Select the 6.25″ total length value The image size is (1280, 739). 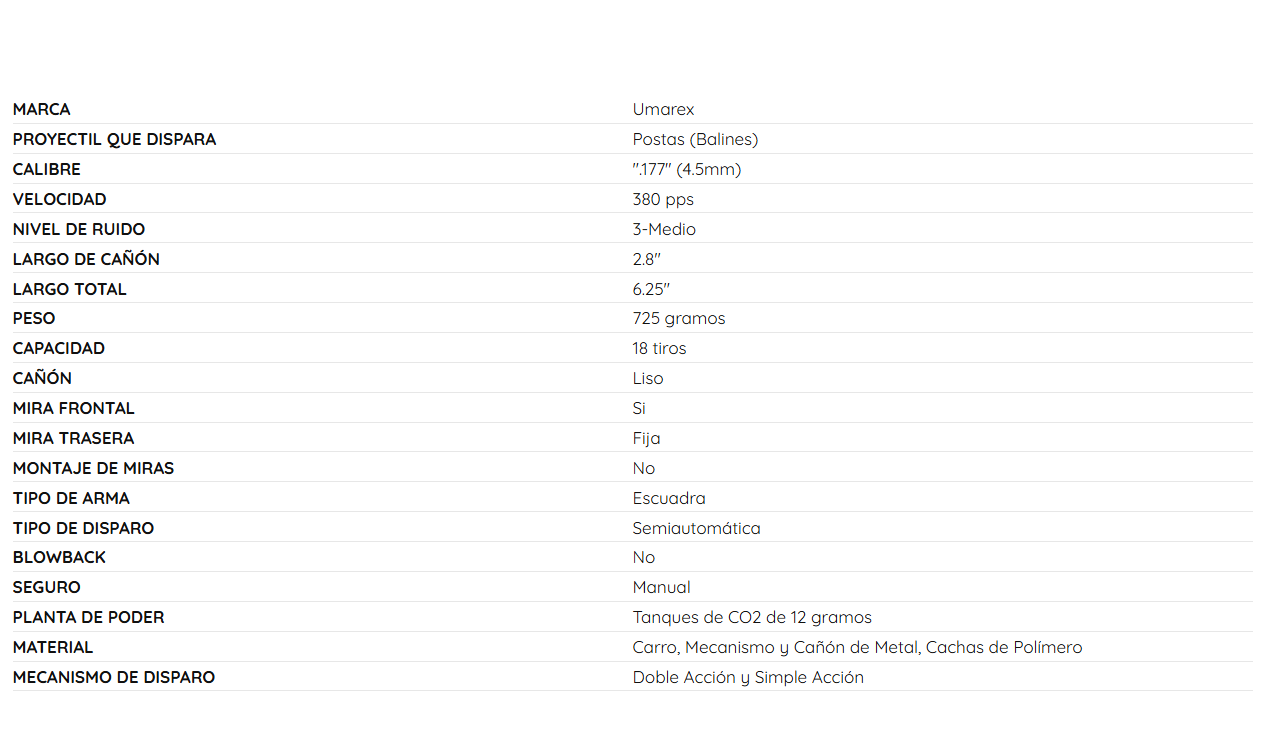pyautogui.click(x=651, y=289)
